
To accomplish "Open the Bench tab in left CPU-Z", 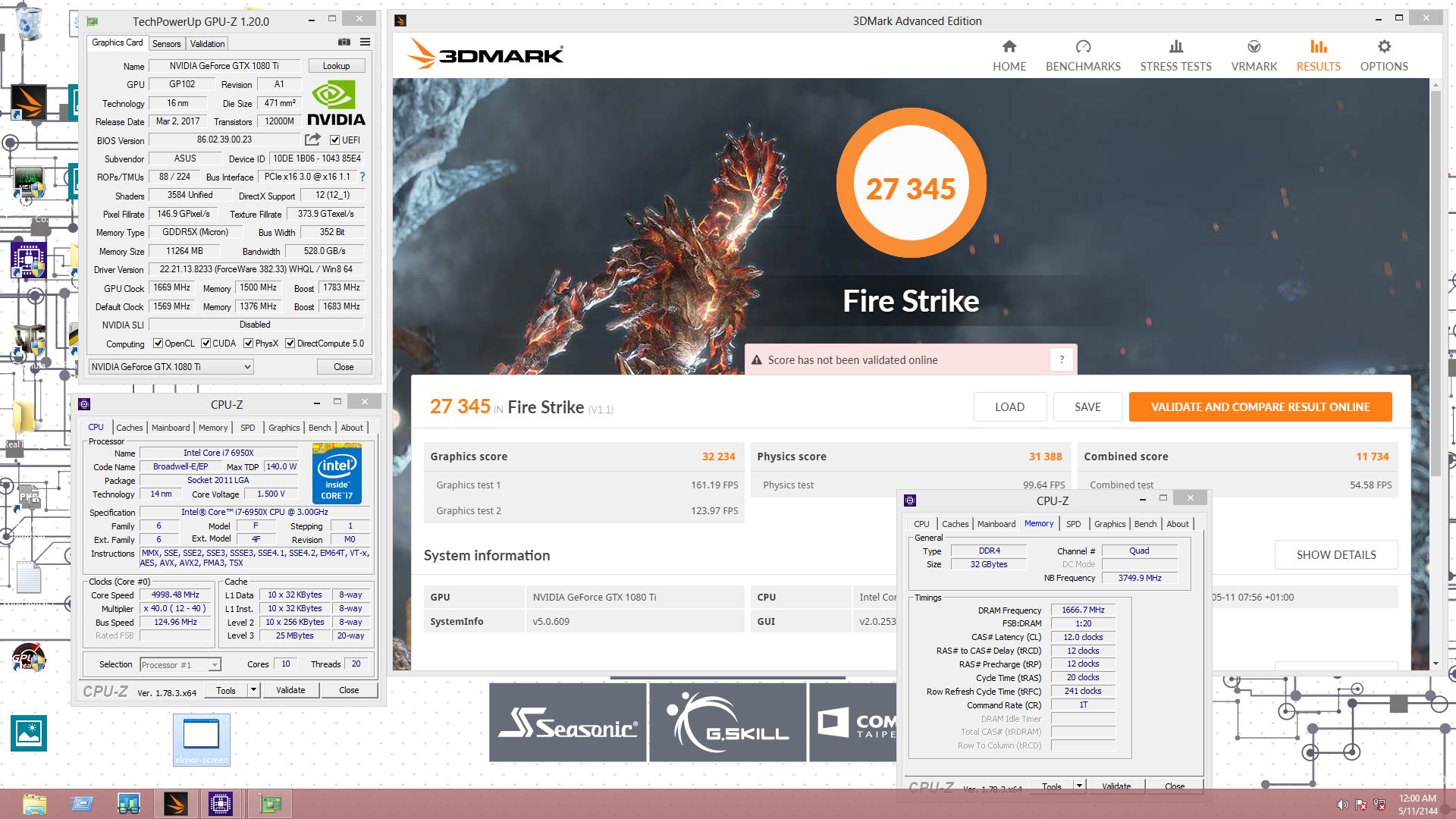I will pos(319,428).
